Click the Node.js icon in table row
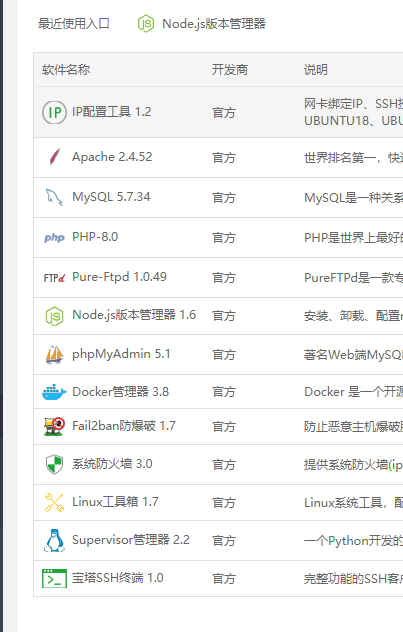 click(x=54, y=316)
